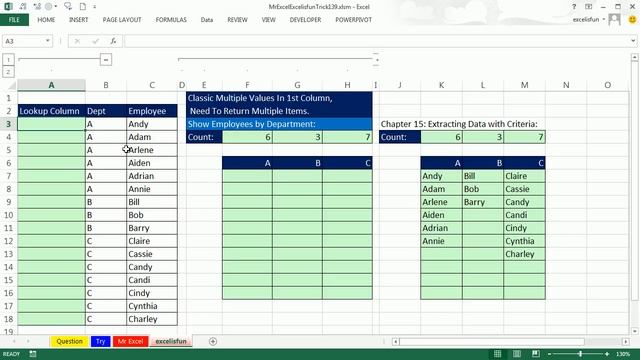Open the excelisfun account dropdown
This screenshot has height=360, width=640.
coord(588,19)
